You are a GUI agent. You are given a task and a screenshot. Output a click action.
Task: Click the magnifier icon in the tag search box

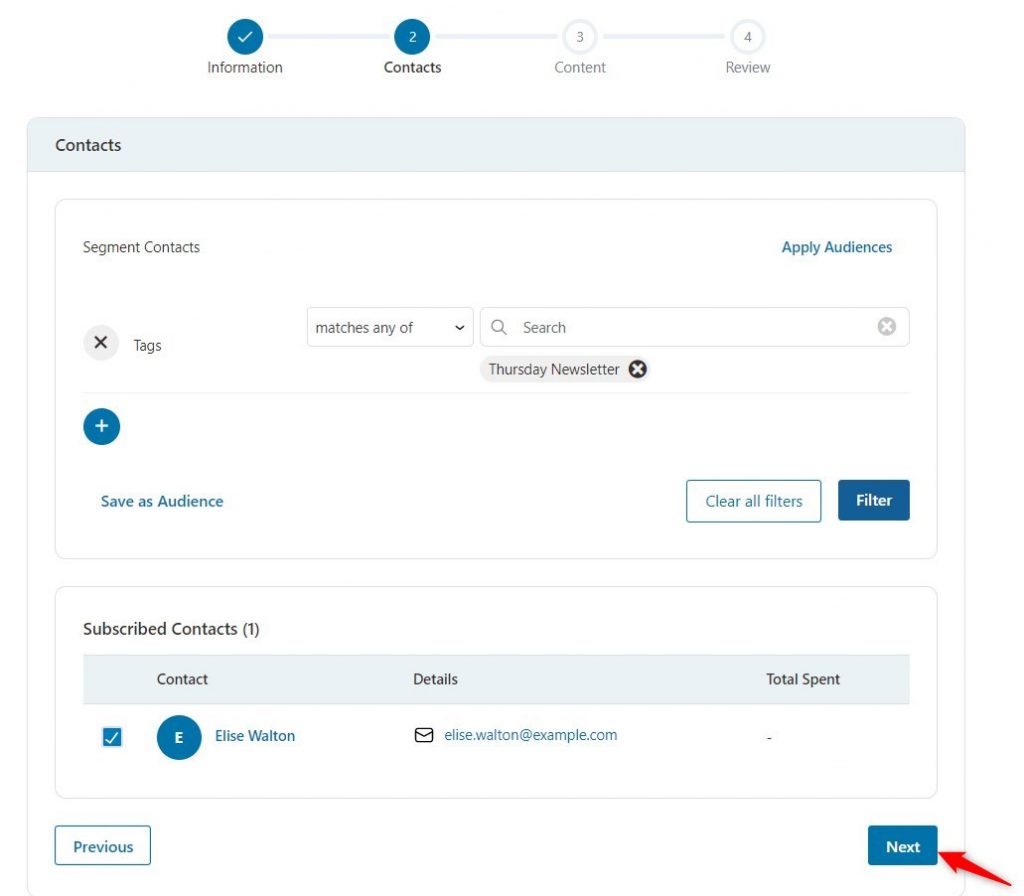point(498,327)
